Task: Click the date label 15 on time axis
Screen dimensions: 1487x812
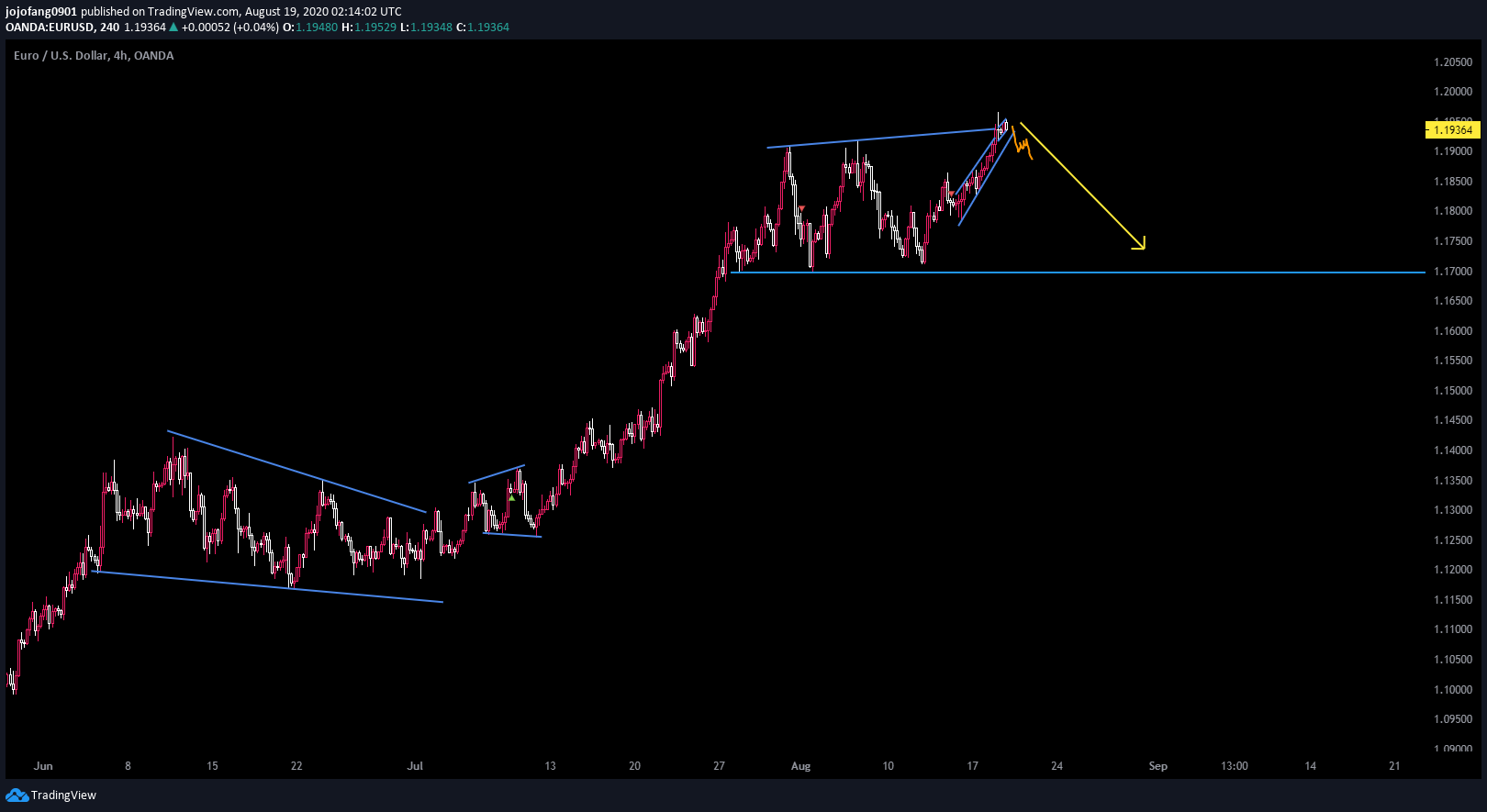Action: 212,766
